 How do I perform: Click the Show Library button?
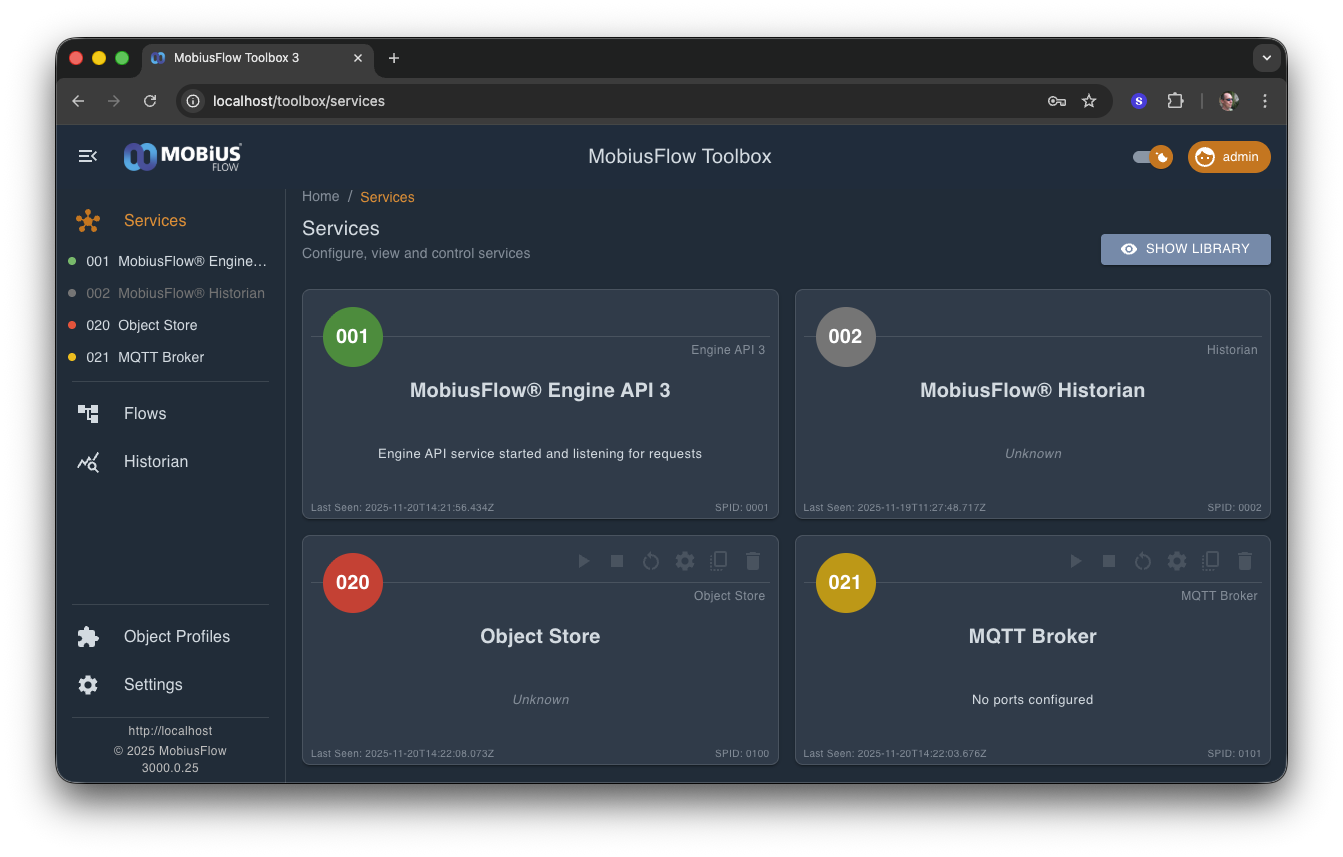(1185, 249)
